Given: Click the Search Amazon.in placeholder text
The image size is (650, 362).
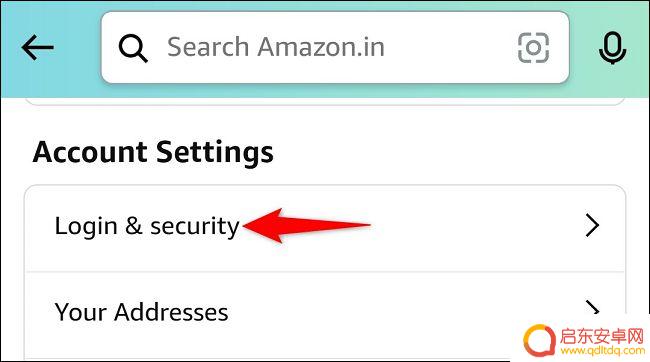Looking at the screenshot, I should pos(276,47).
